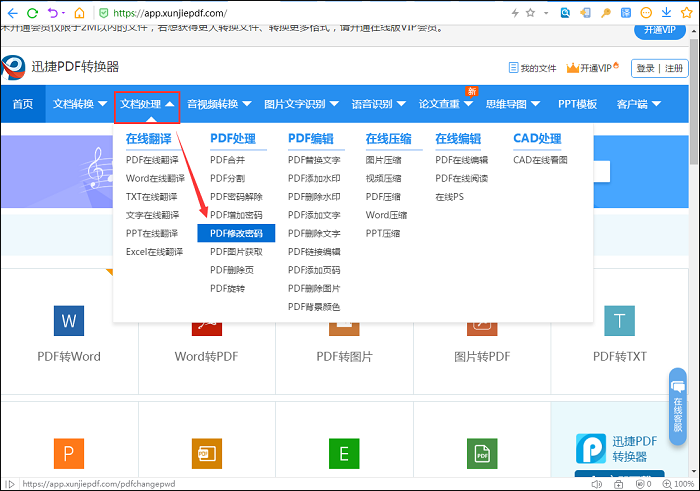This screenshot has height=491, width=700.
Task: Select PDF图片获取 menu item
Action: pos(236,252)
